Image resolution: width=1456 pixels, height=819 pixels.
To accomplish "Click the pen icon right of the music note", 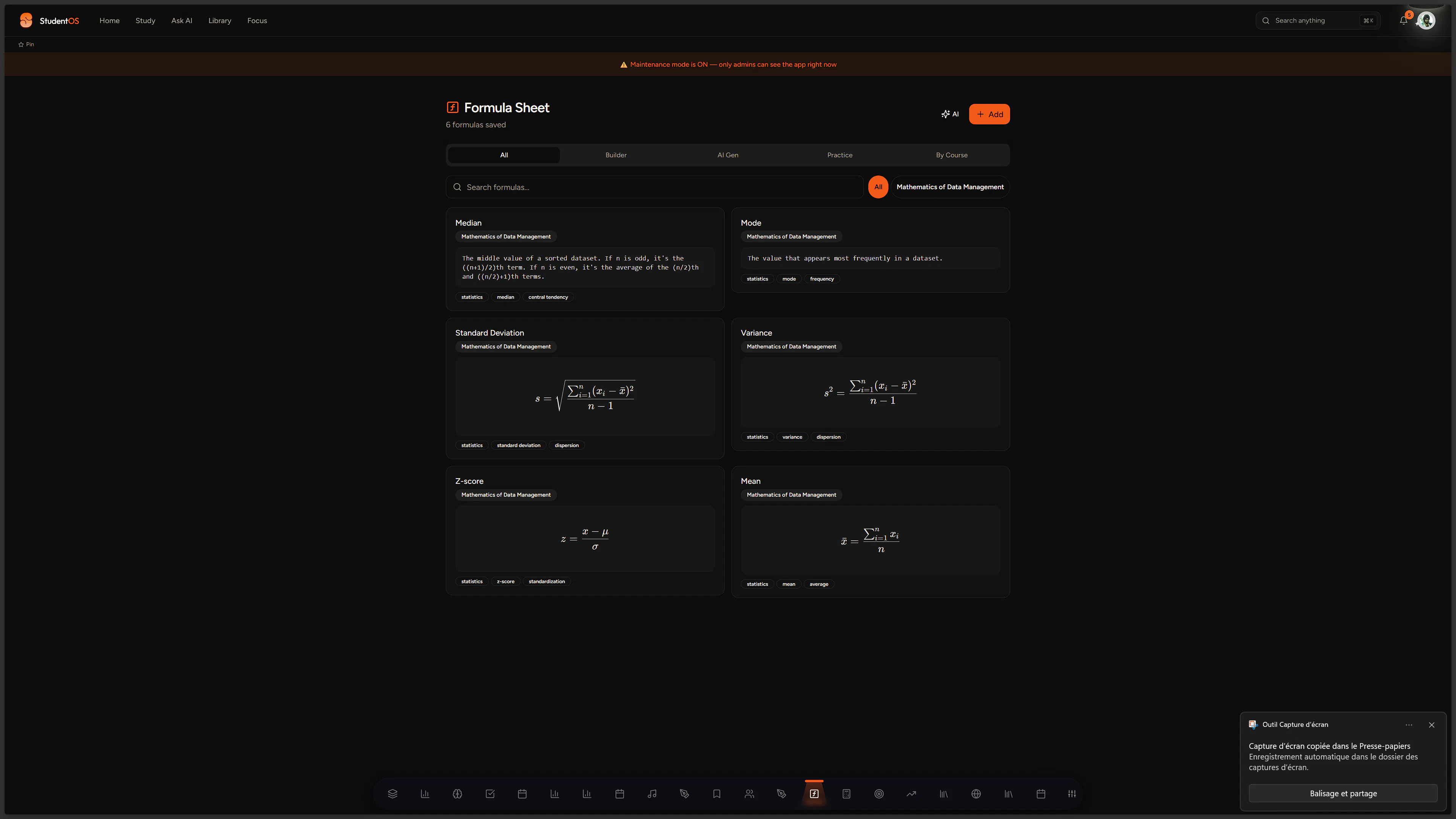I will [x=684, y=794].
